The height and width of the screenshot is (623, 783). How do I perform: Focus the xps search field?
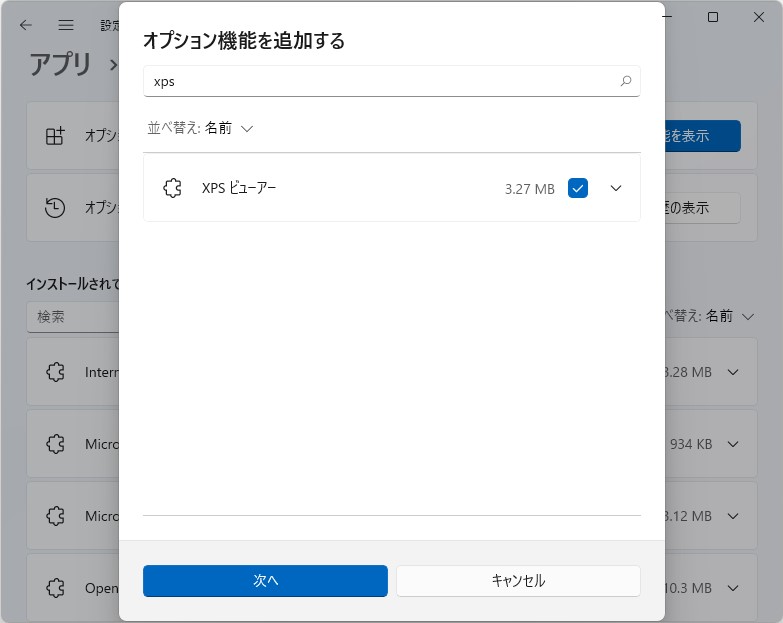(392, 81)
